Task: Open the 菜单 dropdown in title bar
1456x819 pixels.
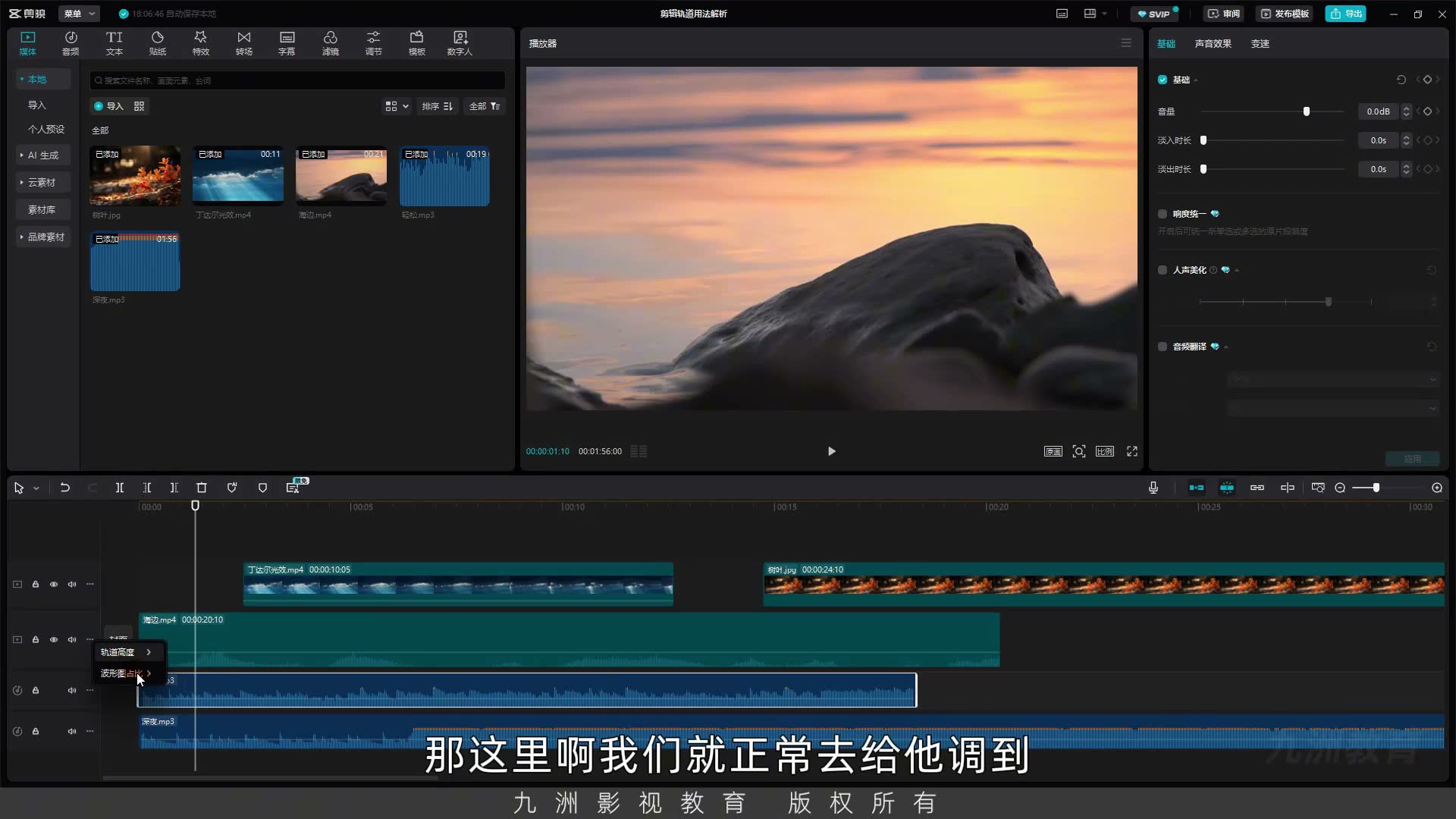Action: tap(79, 14)
